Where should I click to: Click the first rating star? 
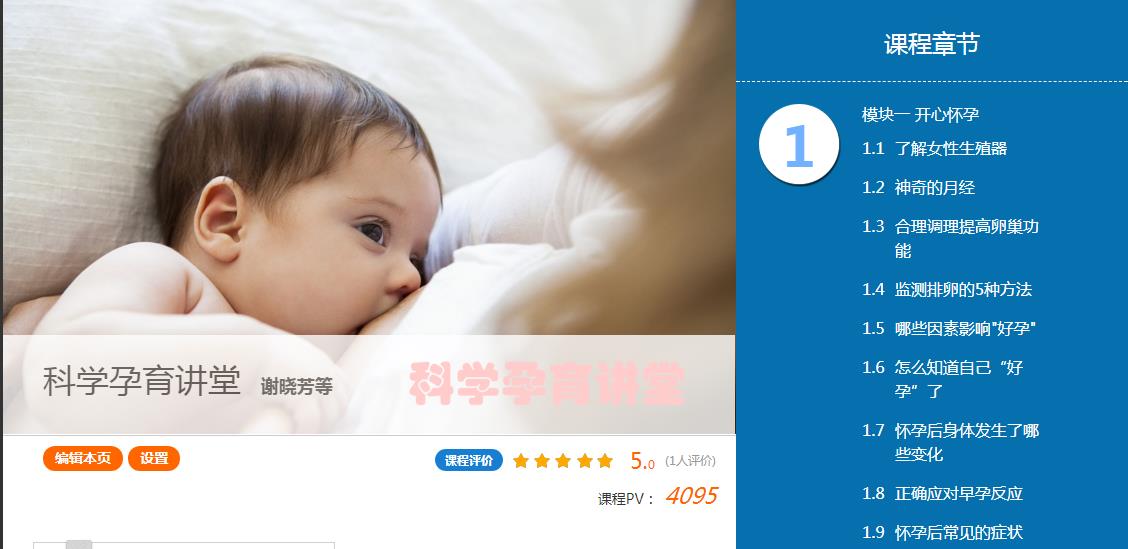click(x=521, y=460)
